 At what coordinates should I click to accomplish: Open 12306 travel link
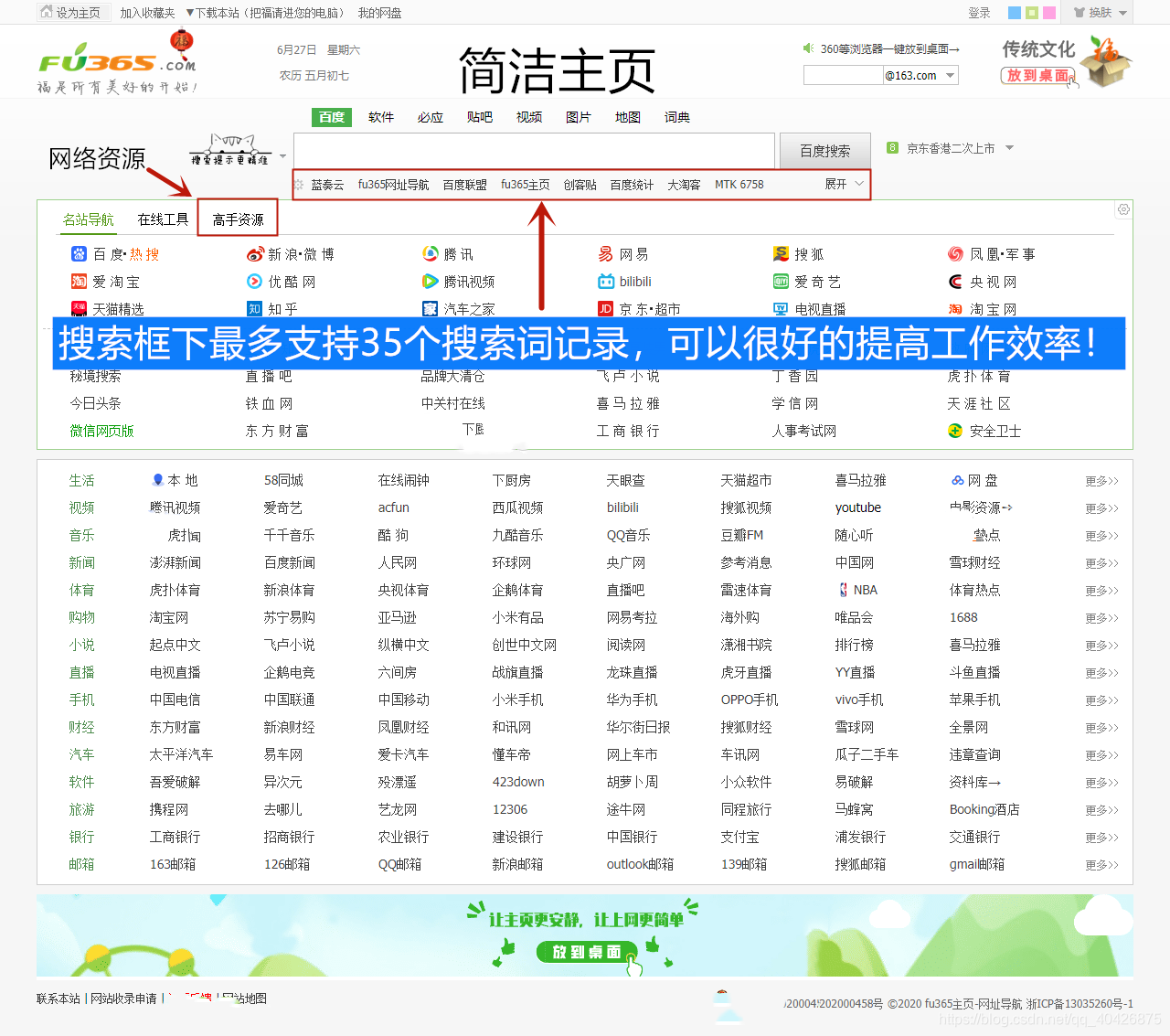[510, 809]
